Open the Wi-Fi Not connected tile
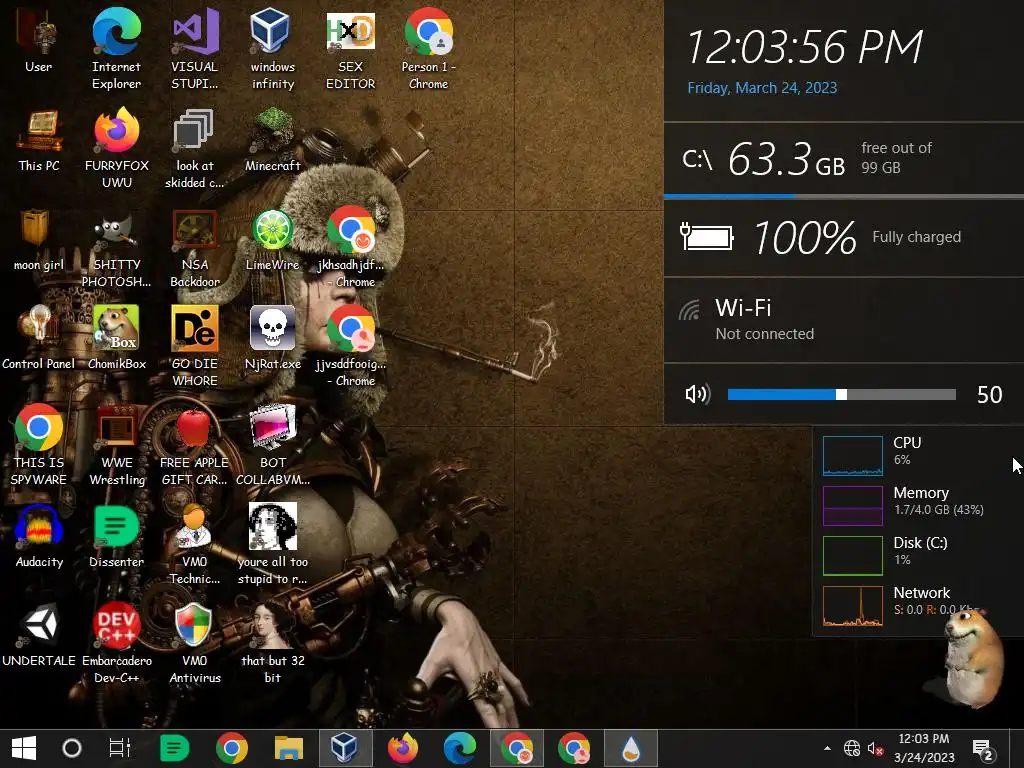Viewport: 1024px width, 768px height. pos(844,320)
